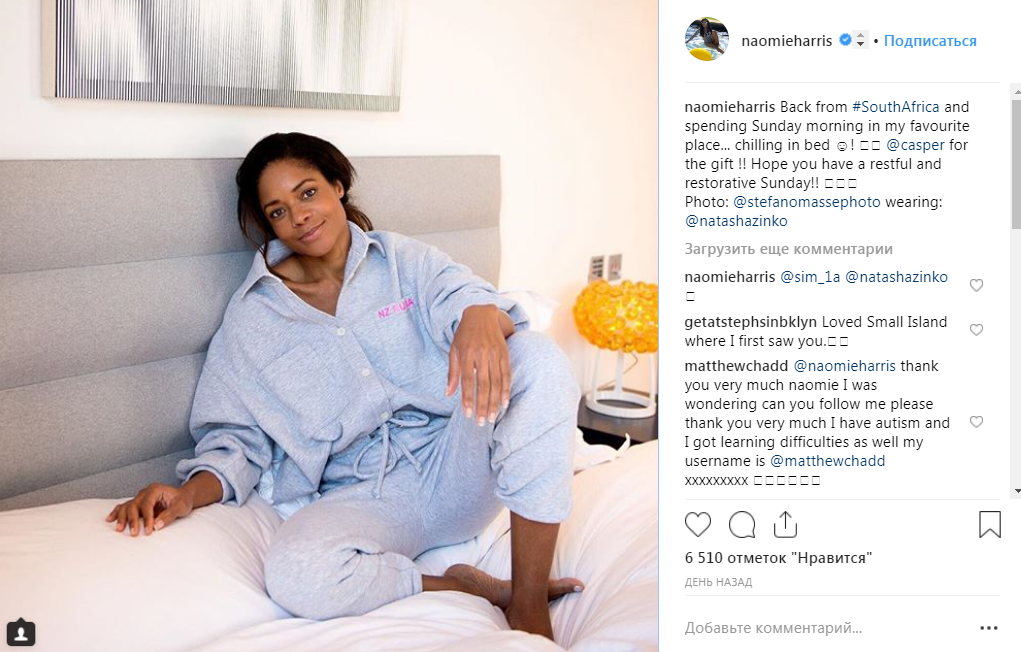Open more options three-dots icon
The width and height of the screenshot is (1021, 652).
988,628
